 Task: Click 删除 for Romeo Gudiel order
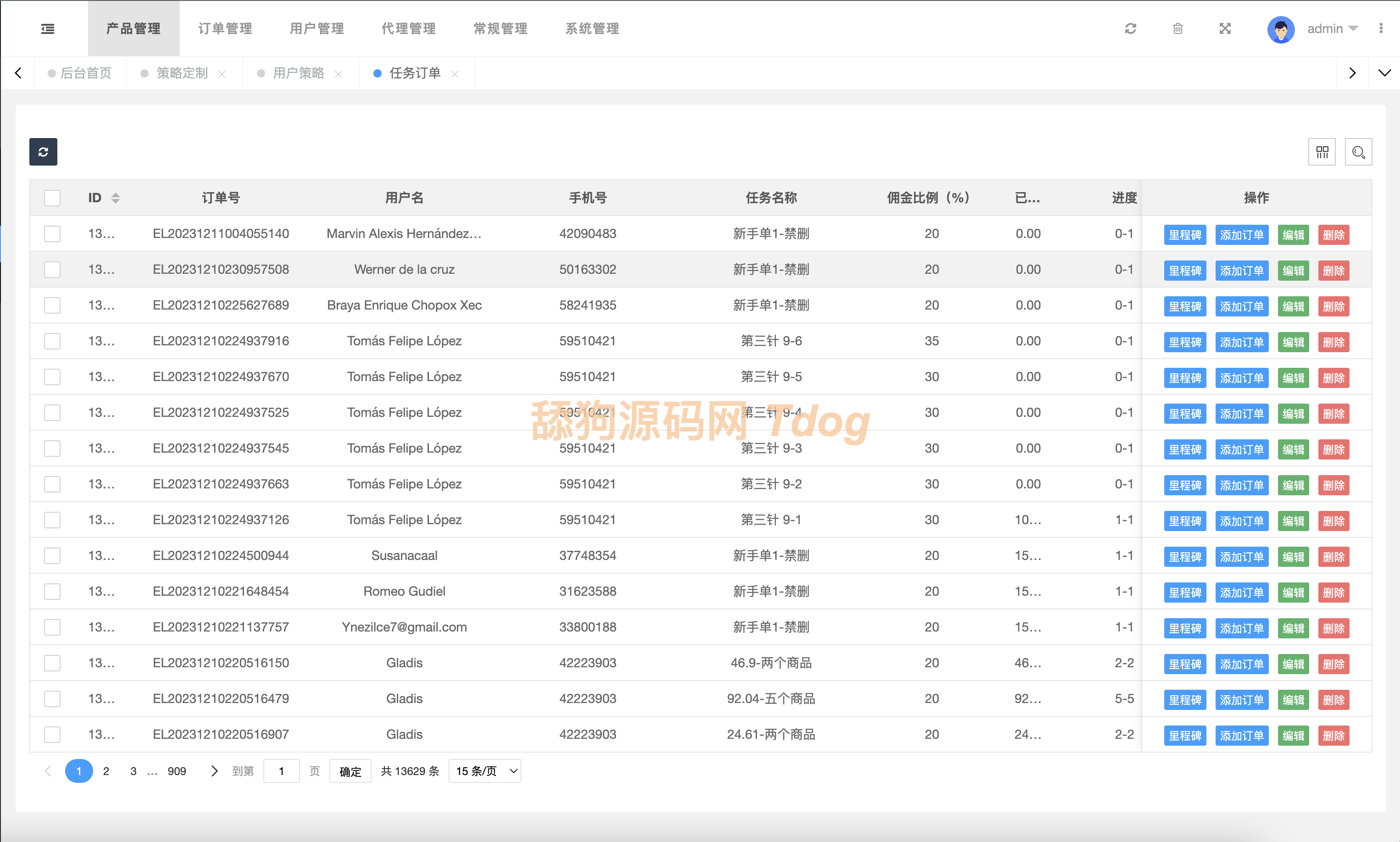[x=1333, y=593]
